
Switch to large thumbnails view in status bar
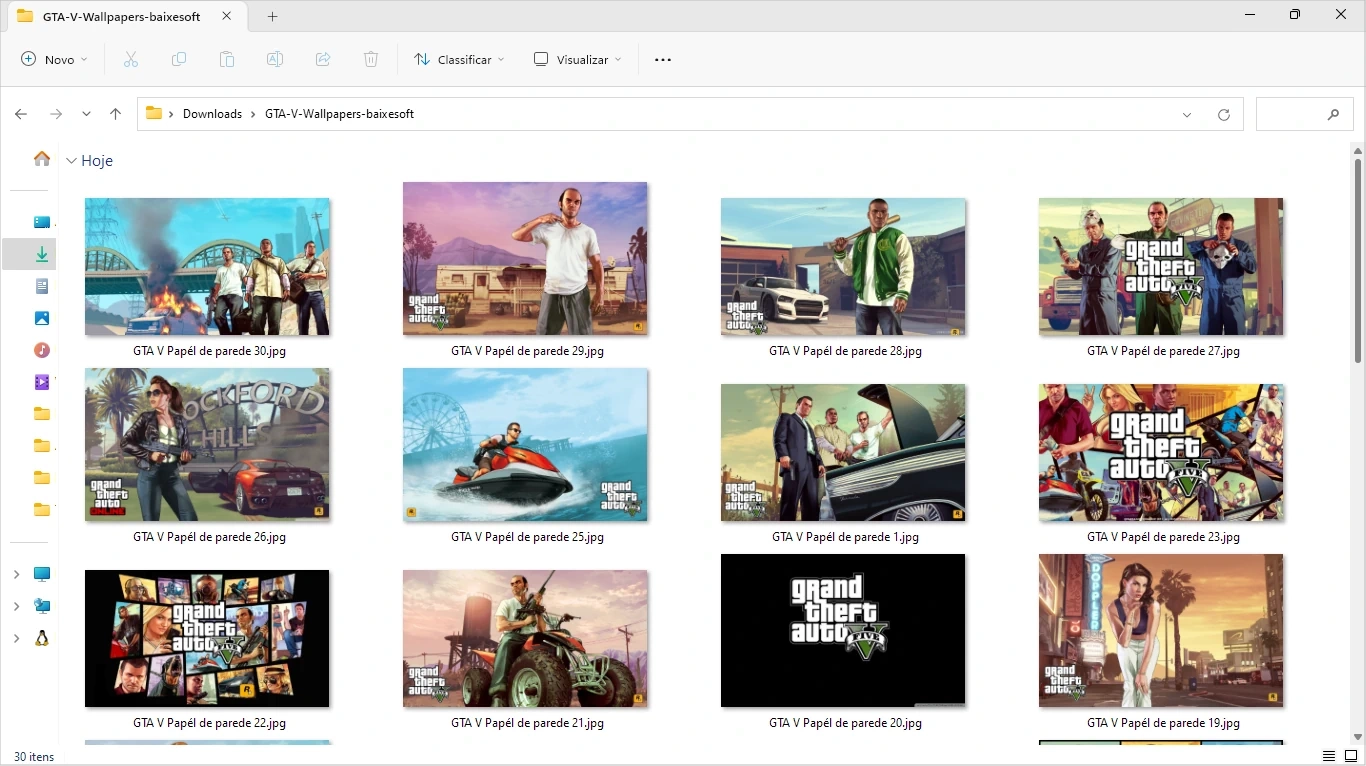pyautogui.click(x=1353, y=756)
